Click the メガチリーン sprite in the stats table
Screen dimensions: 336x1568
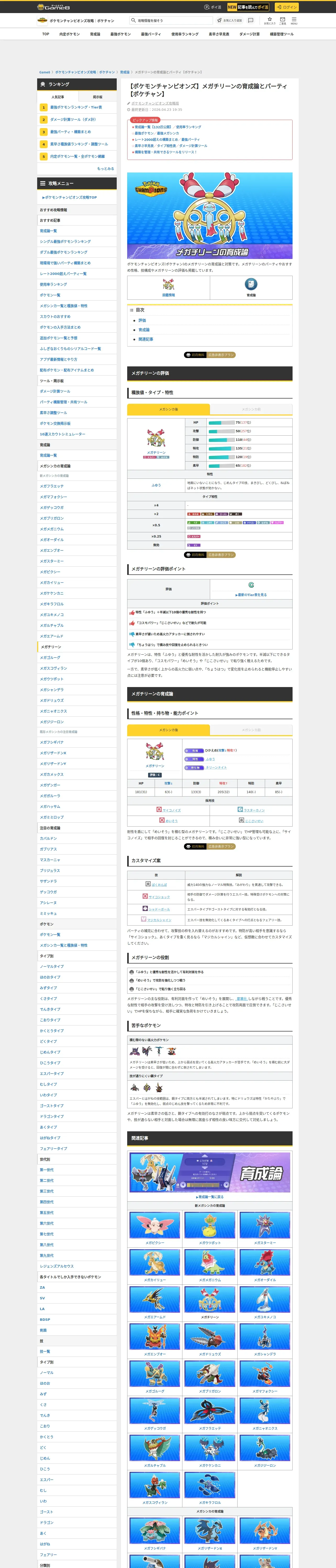pyautogui.click(x=156, y=438)
